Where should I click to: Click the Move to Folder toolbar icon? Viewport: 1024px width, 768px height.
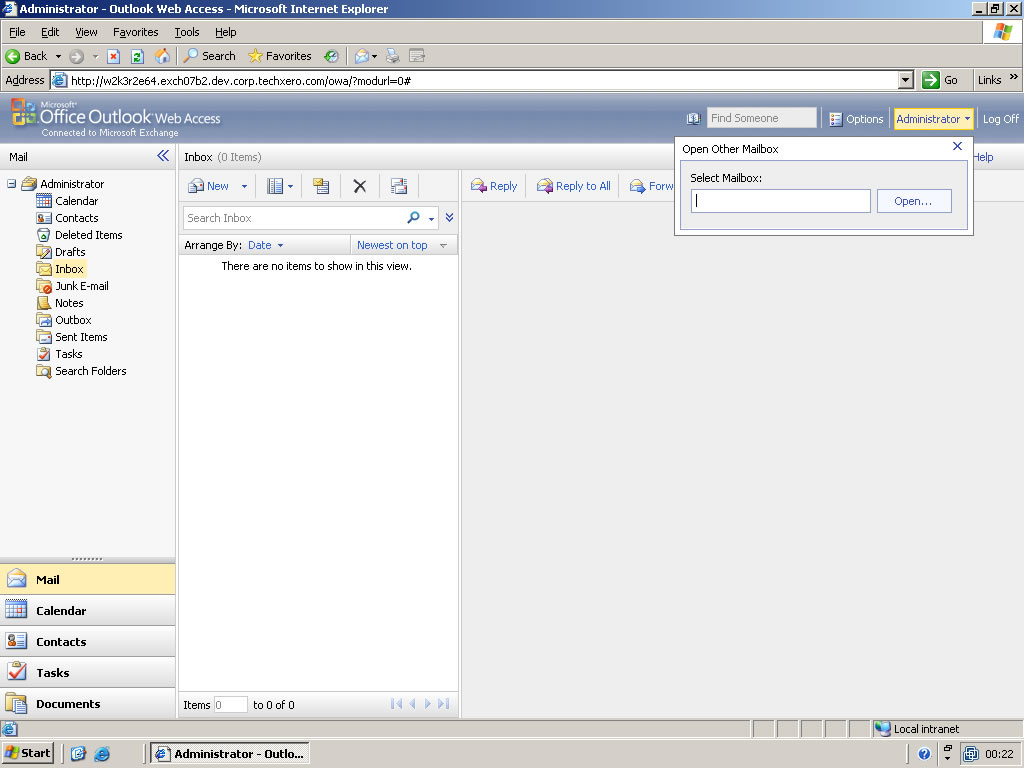click(321, 186)
